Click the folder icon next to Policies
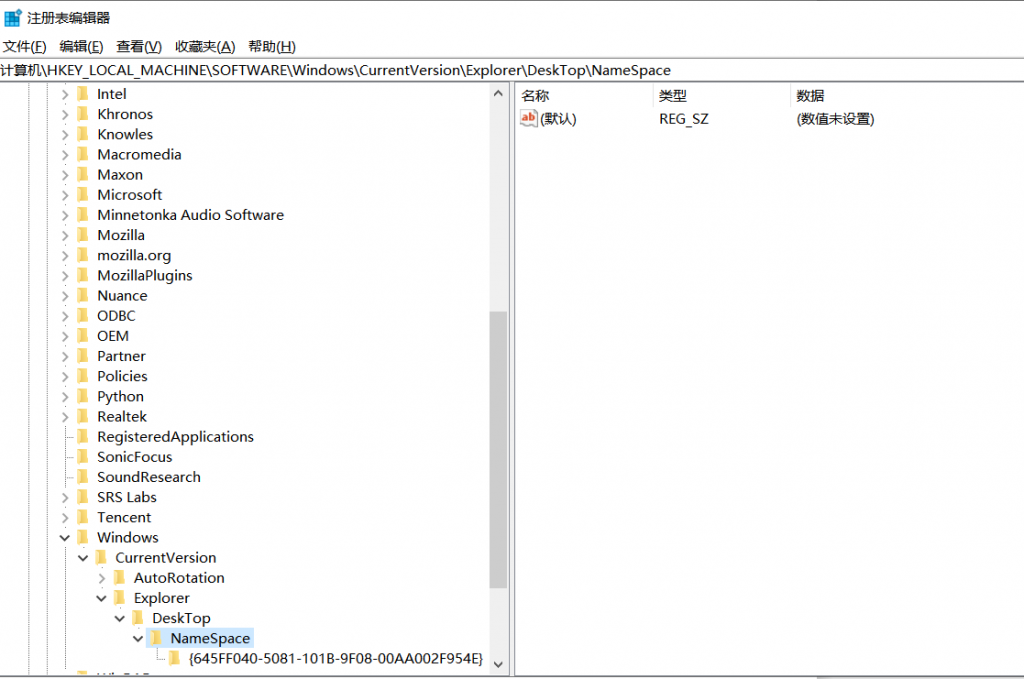Viewport: 1024px width, 679px height. tap(83, 376)
